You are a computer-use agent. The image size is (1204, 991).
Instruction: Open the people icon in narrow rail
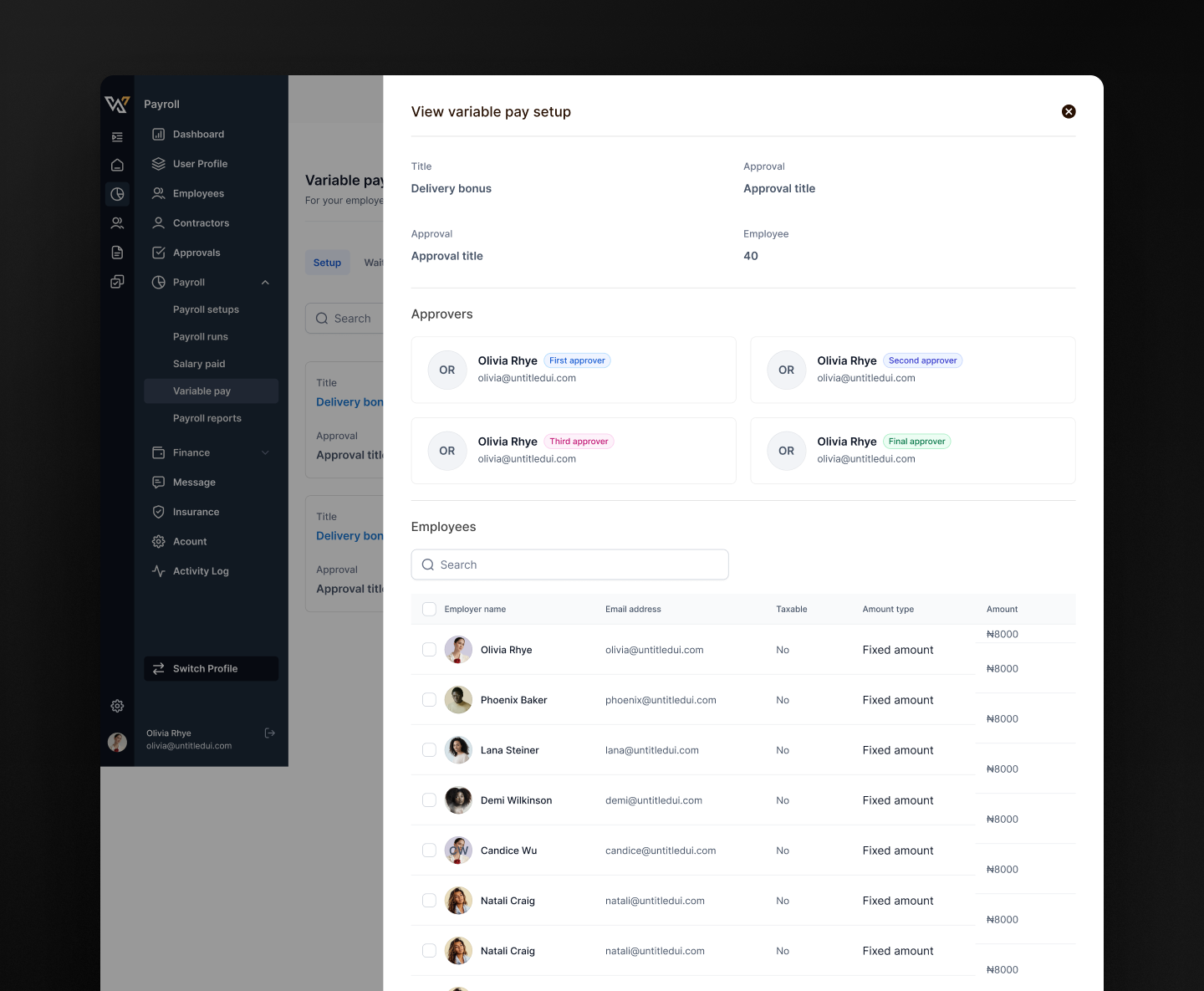[x=117, y=223]
